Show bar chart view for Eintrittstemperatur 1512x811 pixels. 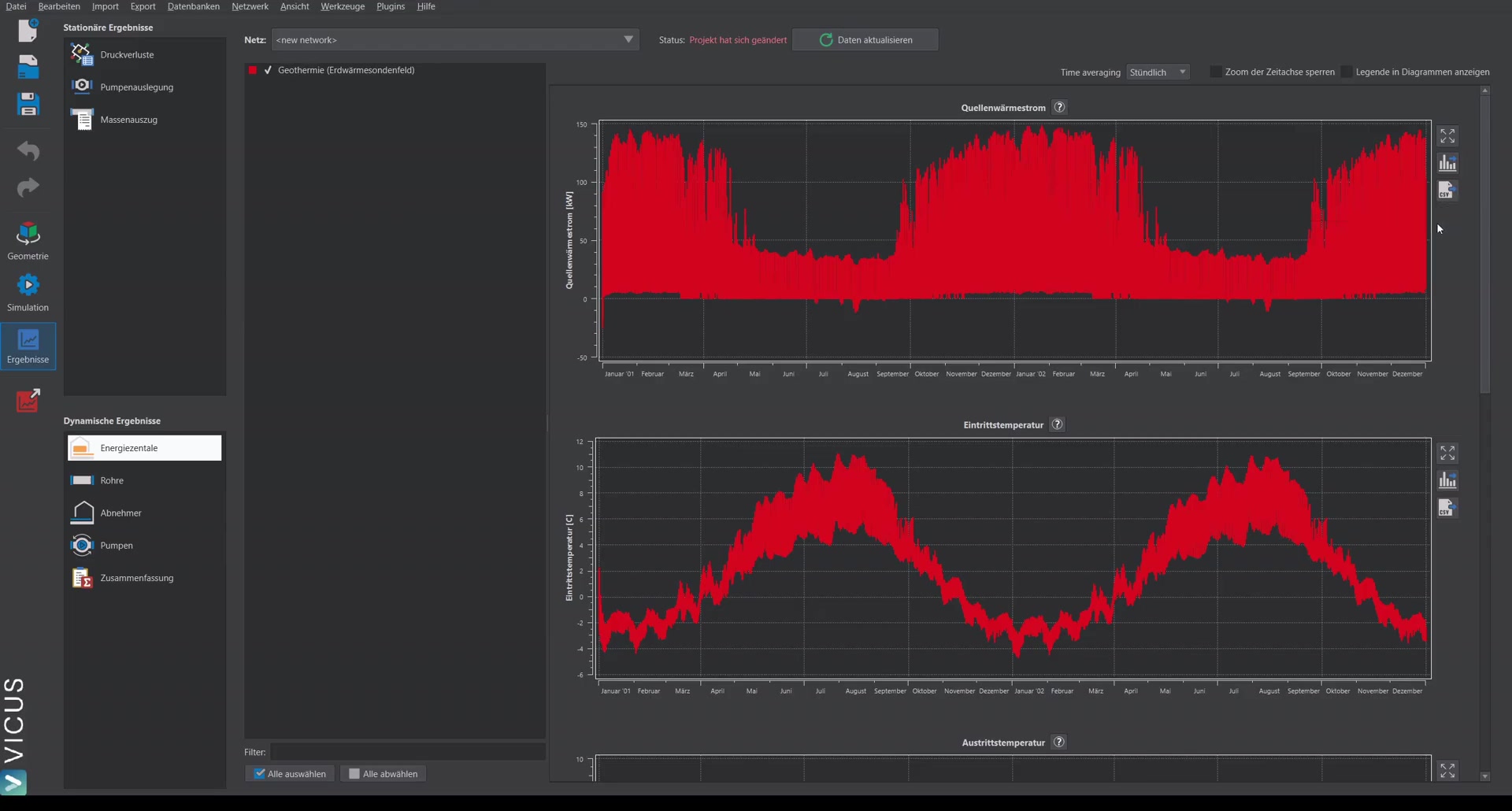pos(1447,480)
